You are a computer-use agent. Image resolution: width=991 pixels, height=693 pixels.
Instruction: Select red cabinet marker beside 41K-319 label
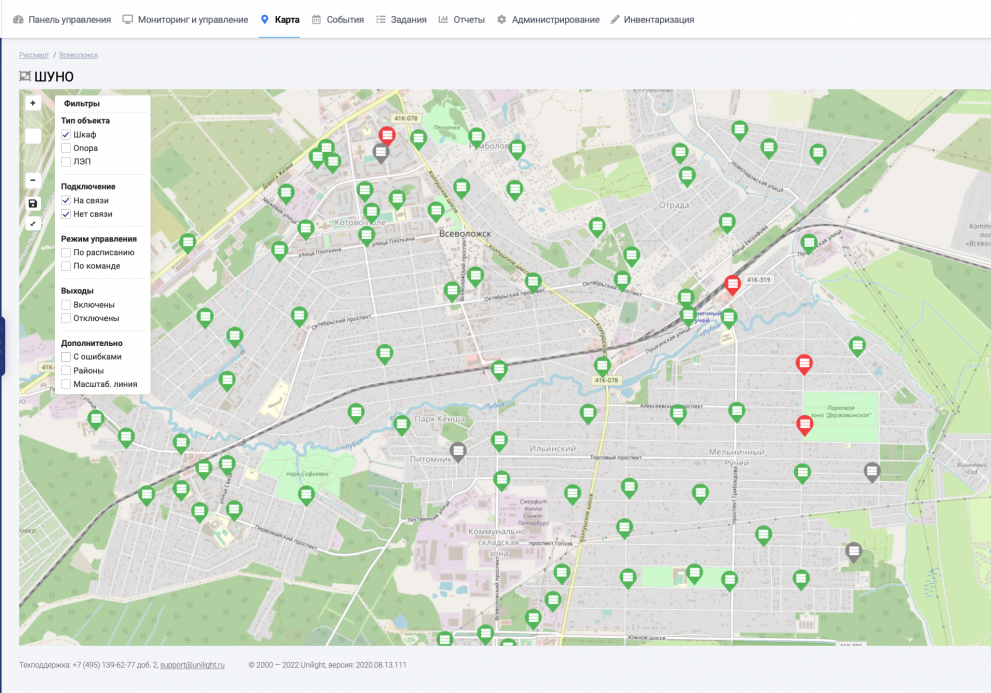click(732, 284)
